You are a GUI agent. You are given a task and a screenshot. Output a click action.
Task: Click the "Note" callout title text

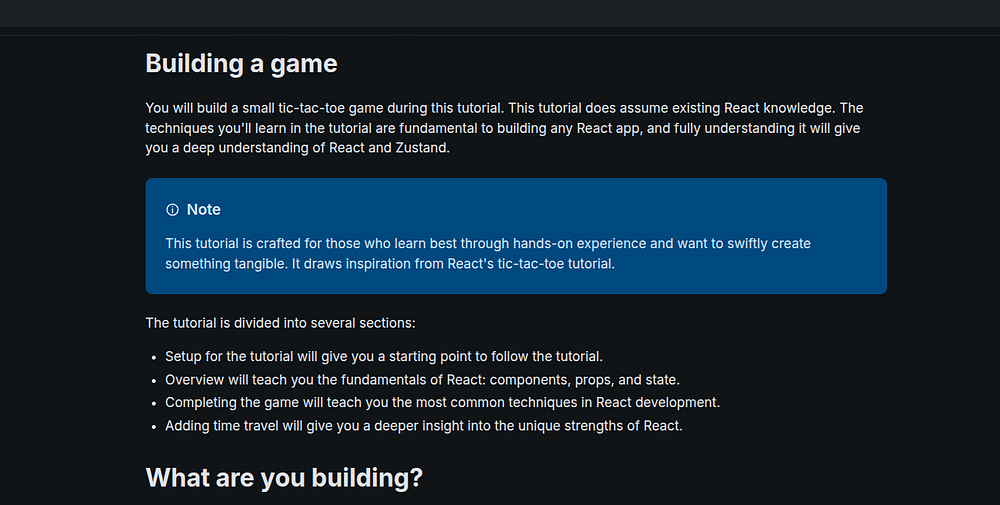[204, 210]
